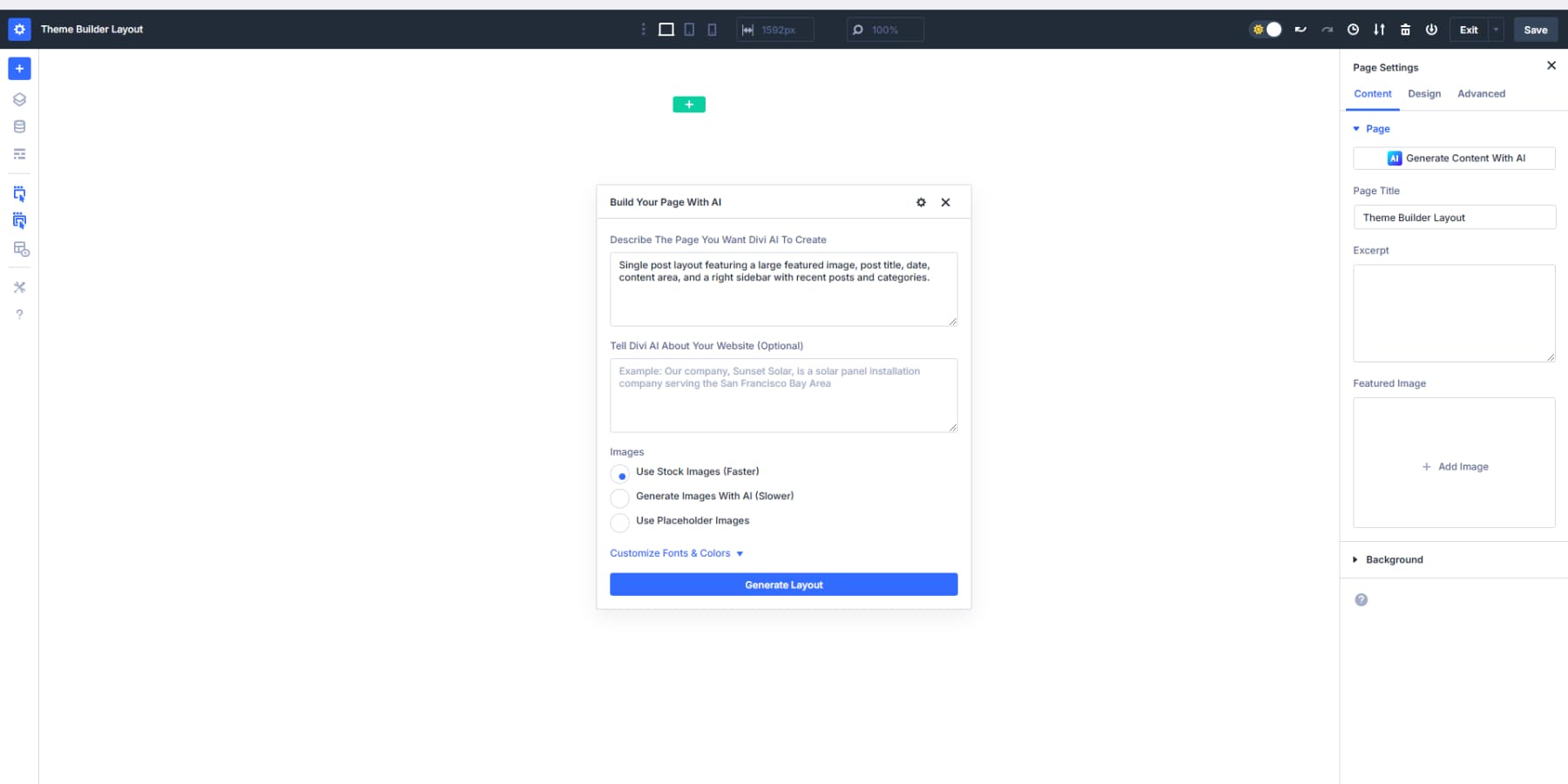1568x784 pixels.
Task: Open the help icon in the left sidebar
Action: point(19,314)
